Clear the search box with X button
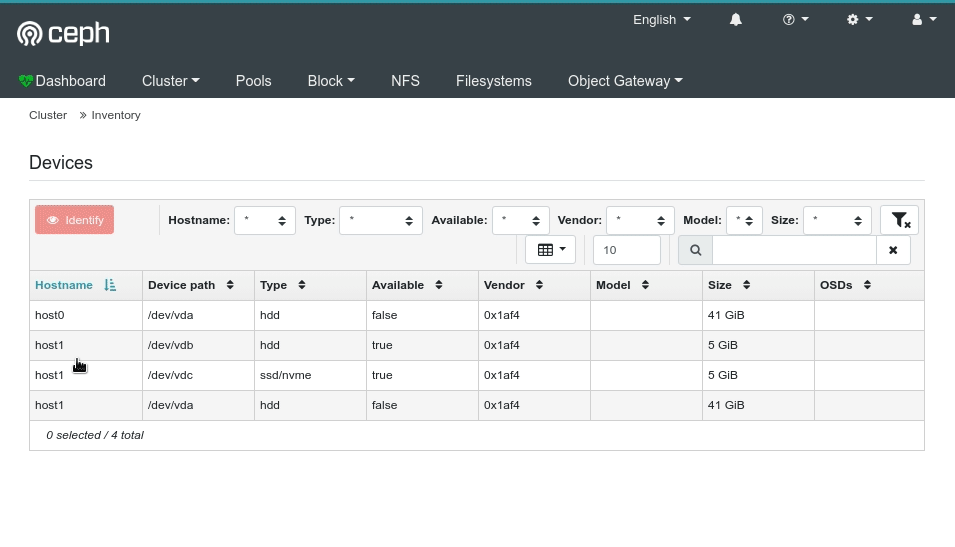 coord(893,250)
